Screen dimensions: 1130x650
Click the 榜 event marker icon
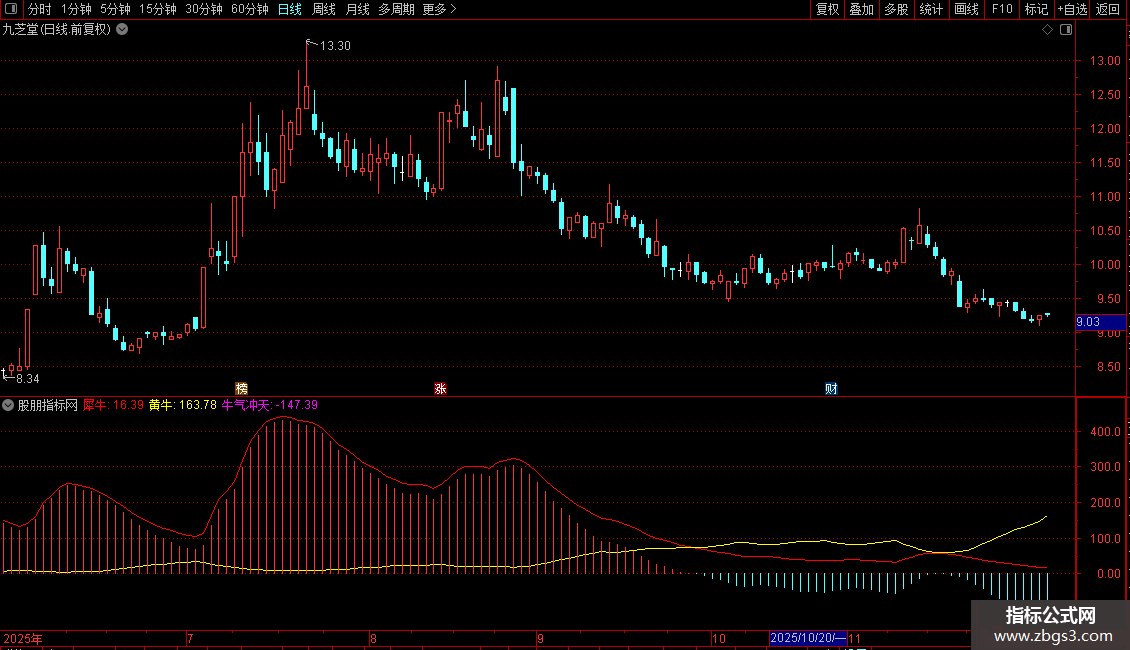[x=241, y=388]
